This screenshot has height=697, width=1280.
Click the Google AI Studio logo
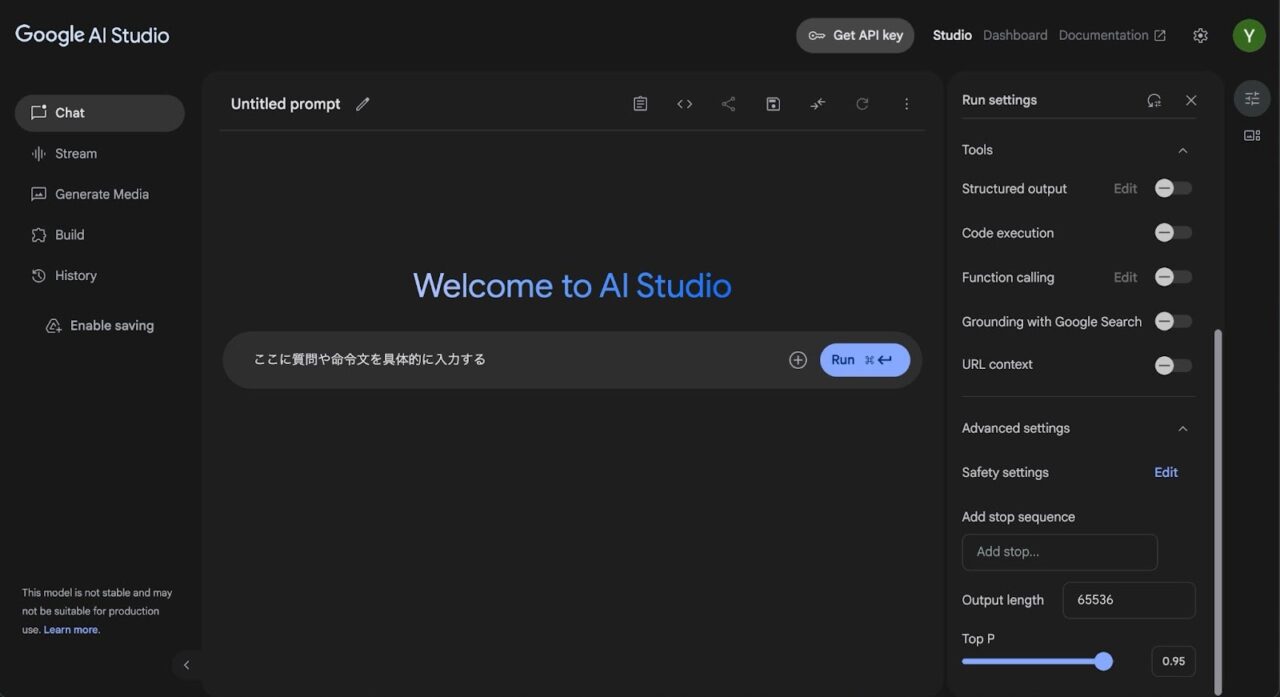coord(92,35)
